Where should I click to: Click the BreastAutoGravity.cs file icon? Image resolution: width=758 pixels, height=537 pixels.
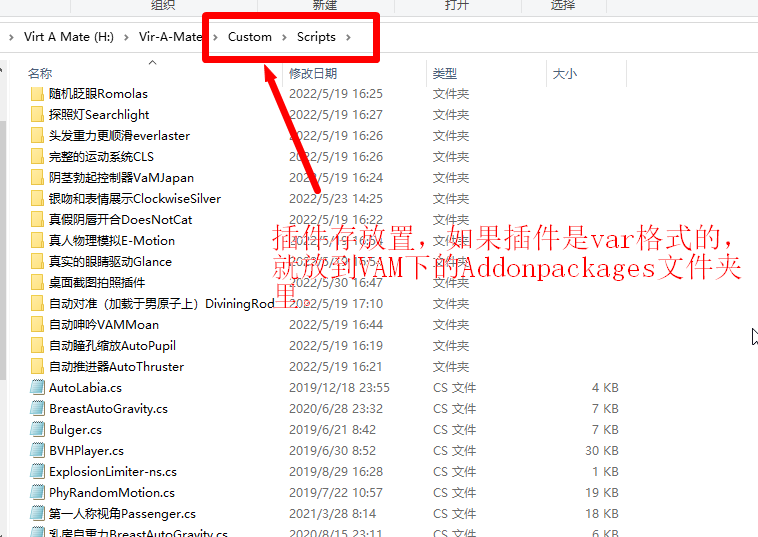click(37, 409)
